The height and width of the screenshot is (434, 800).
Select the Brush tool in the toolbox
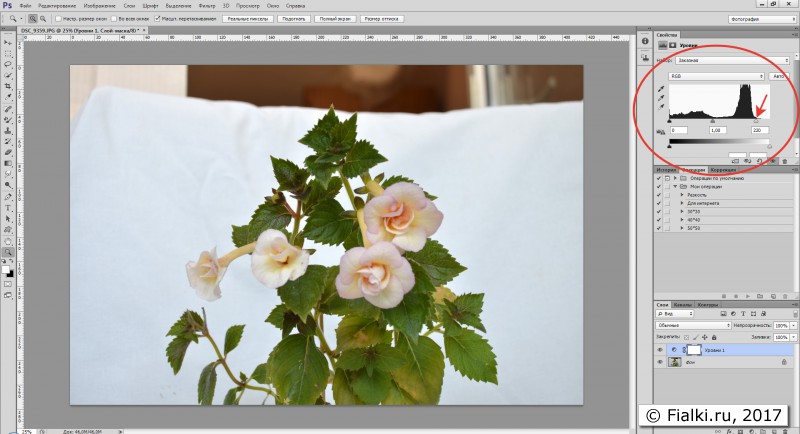(x=8, y=120)
